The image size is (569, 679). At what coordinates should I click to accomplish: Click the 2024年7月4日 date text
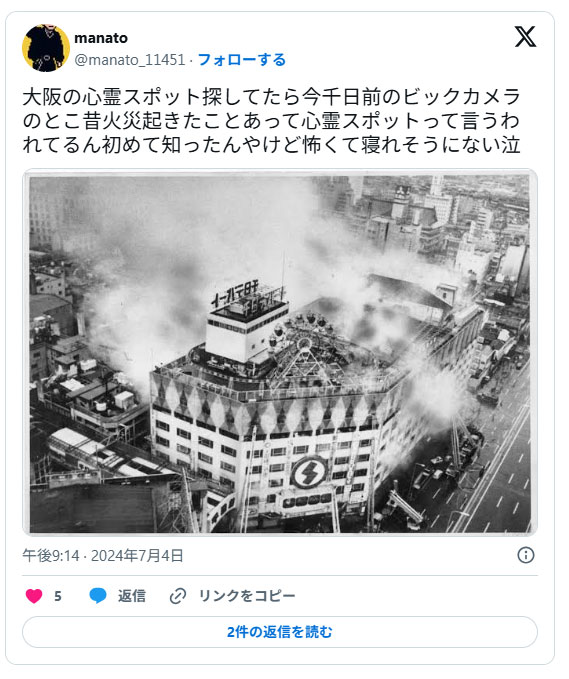click(x=137, y=555)
